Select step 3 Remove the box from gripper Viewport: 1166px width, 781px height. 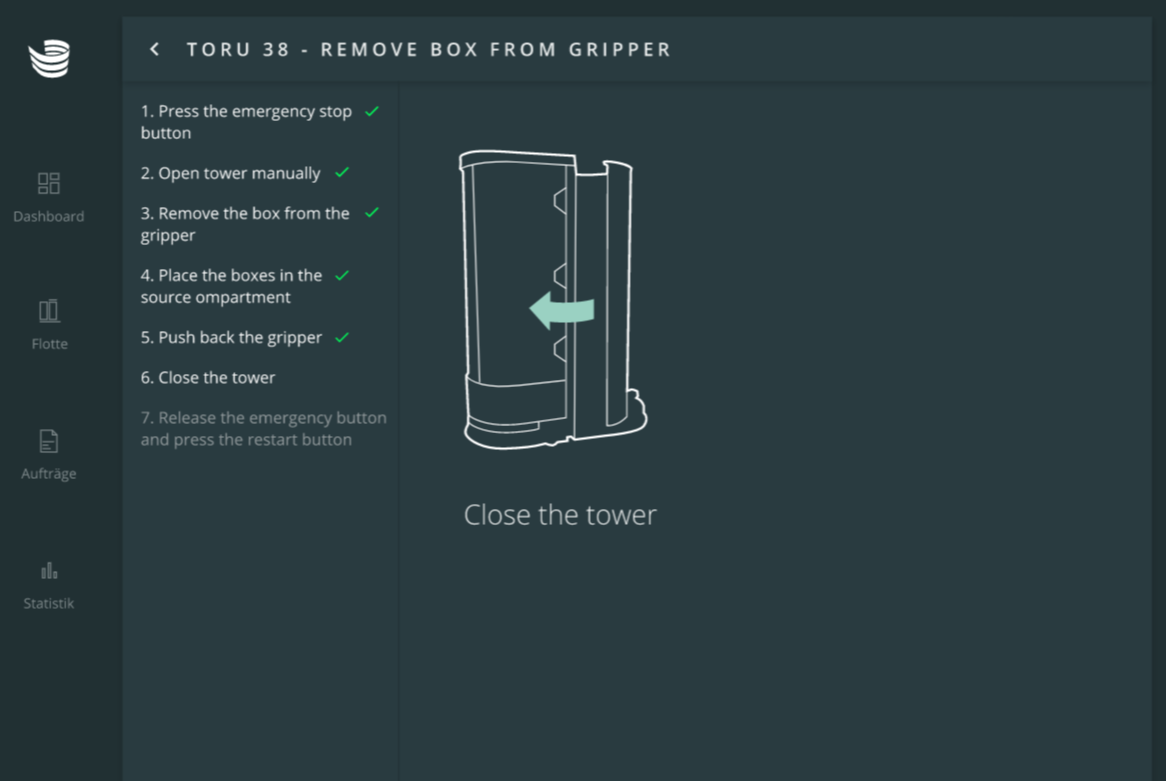pos(245,224)
